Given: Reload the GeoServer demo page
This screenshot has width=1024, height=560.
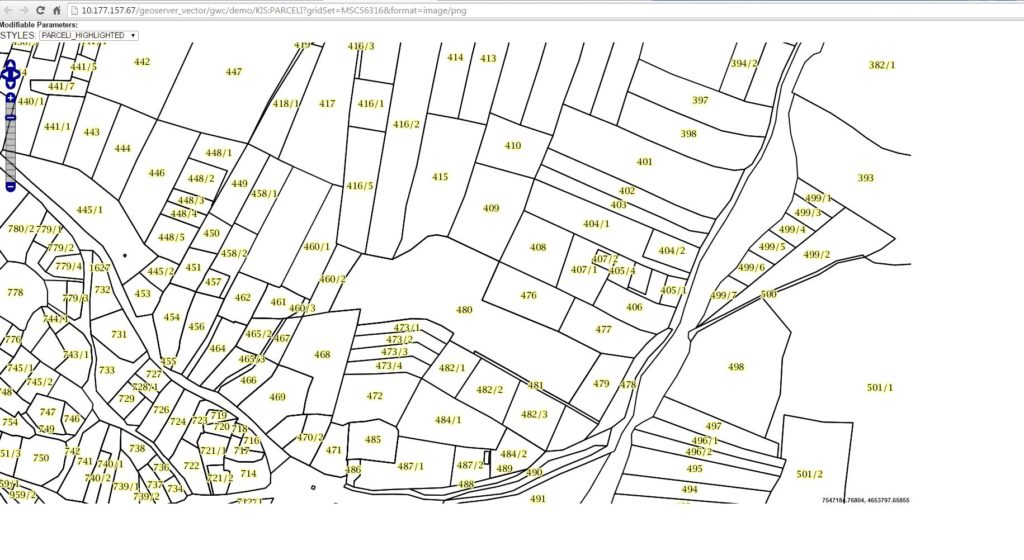Looking at the screenshot, I should pyautogui.click(x=40, y=10).
